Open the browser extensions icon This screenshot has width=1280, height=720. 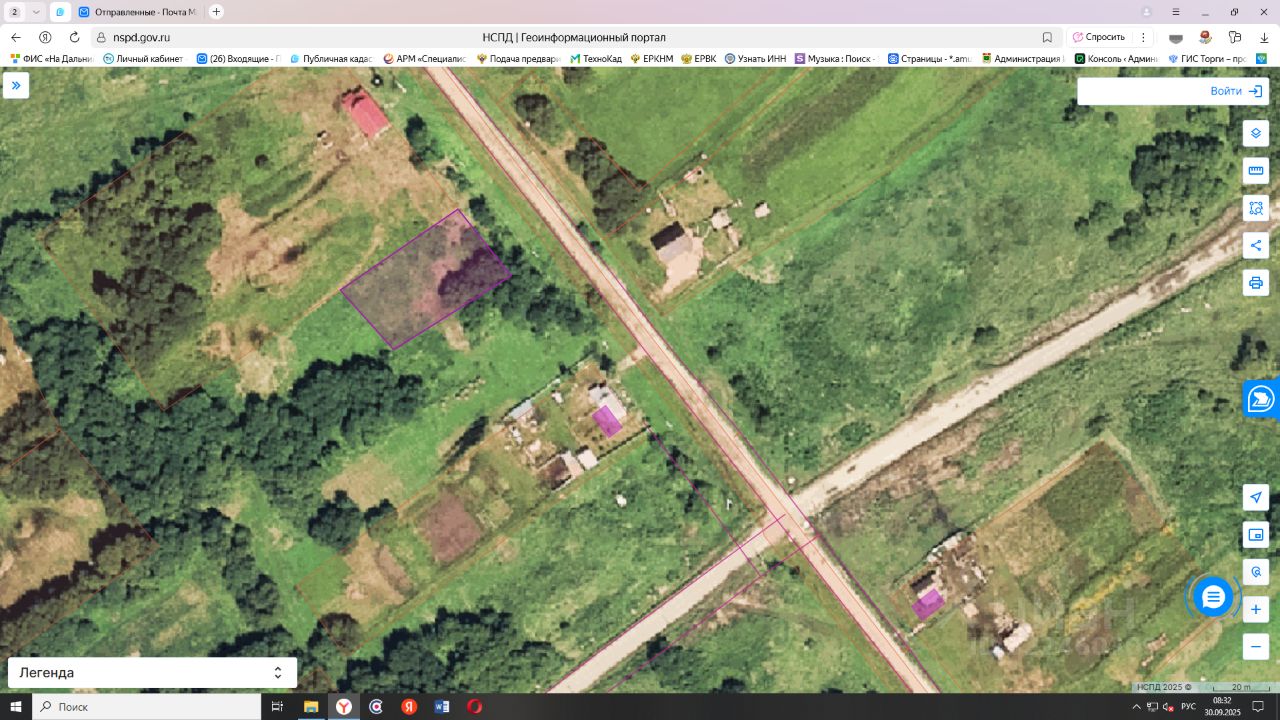pos(1235,37)
